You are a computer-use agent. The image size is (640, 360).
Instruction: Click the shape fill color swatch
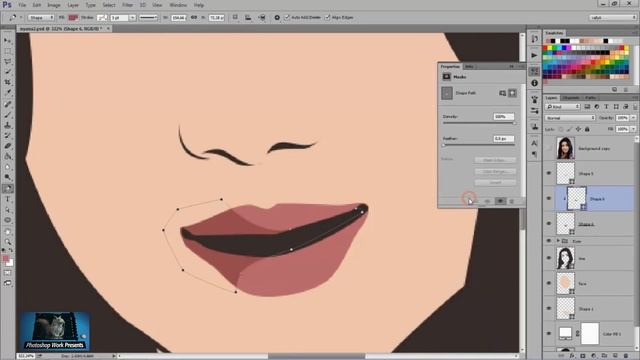pos(73,18)
